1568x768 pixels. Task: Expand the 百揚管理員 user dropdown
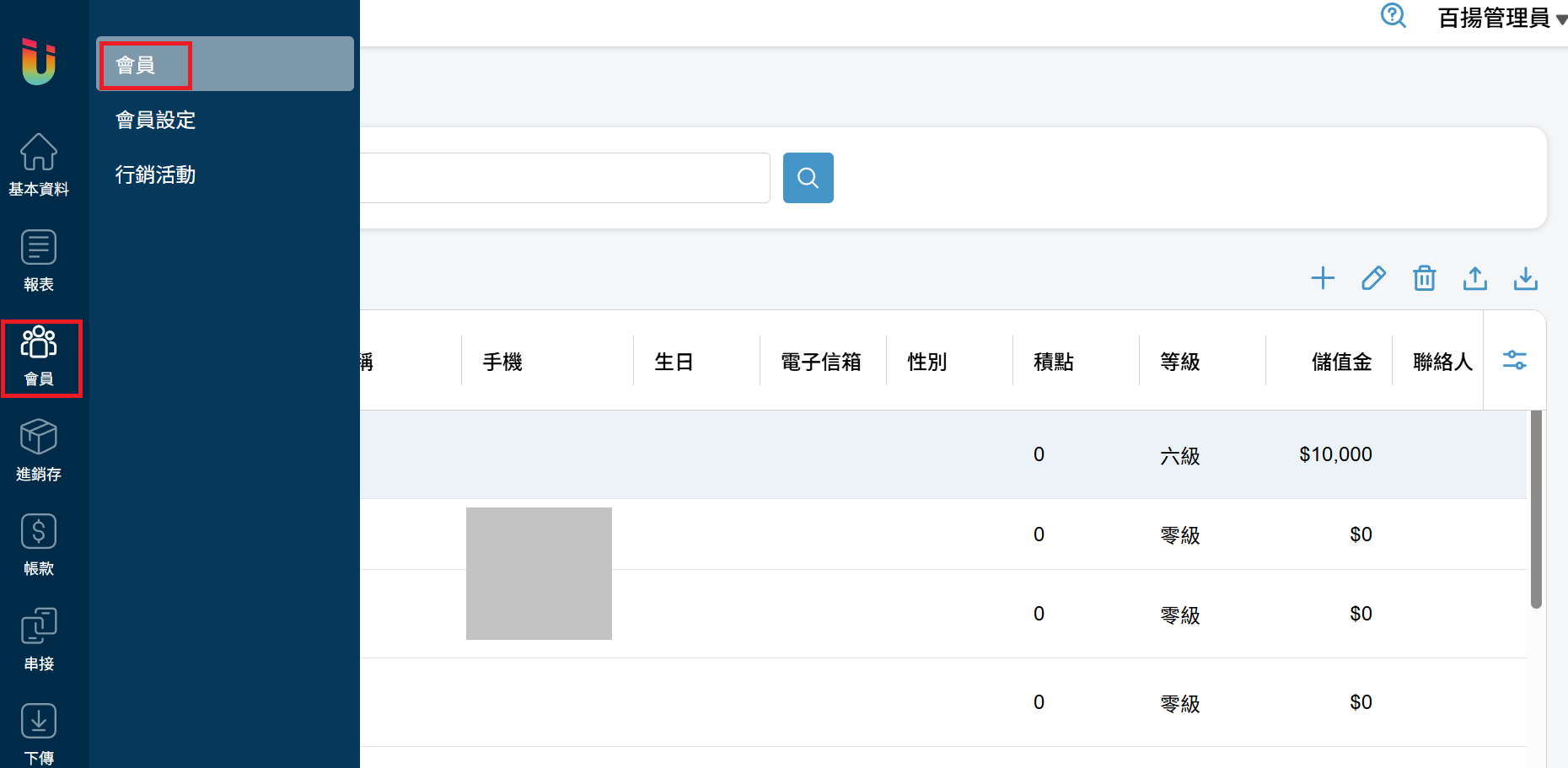1501,18
